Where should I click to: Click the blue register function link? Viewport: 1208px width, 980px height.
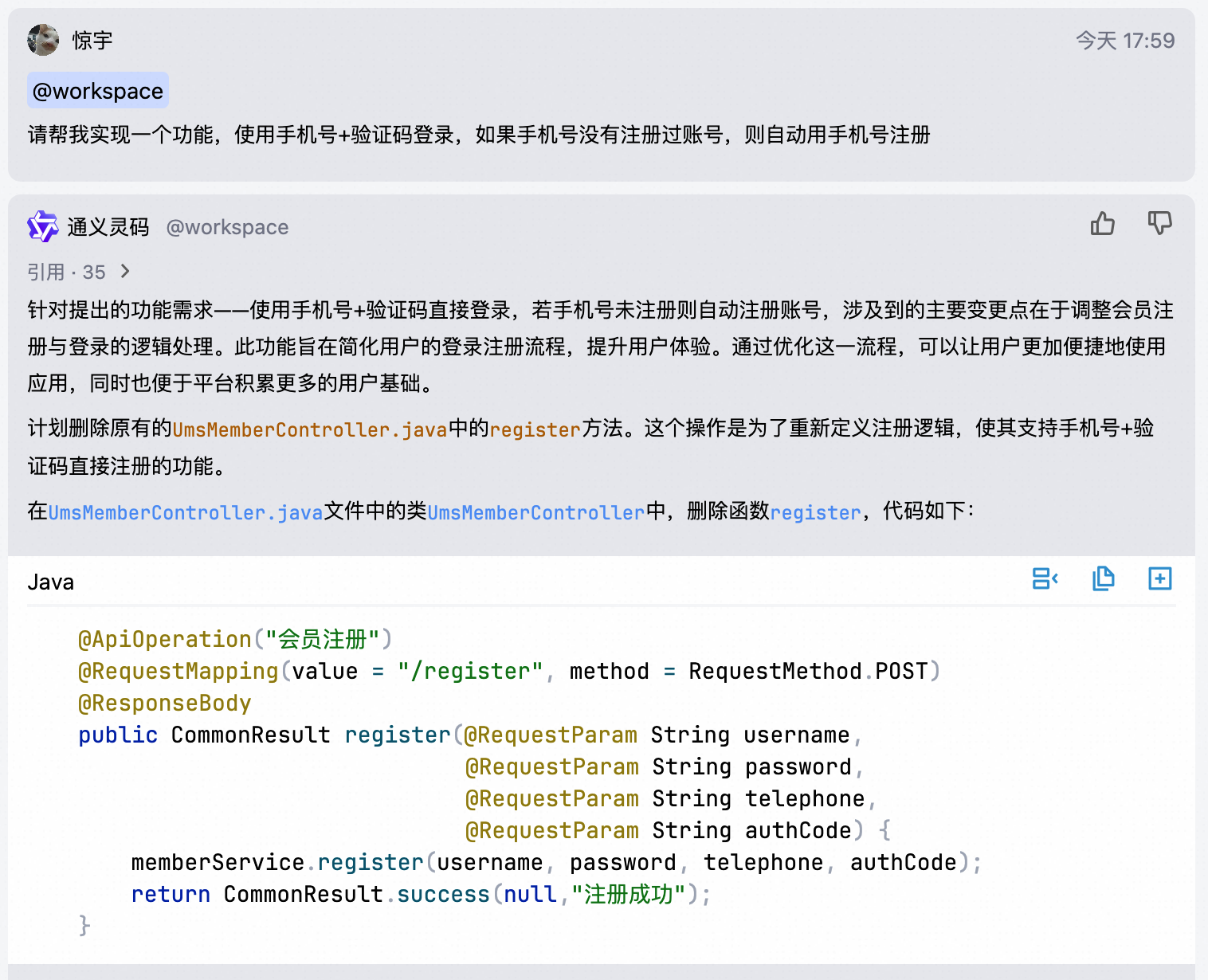coord(816,512)
